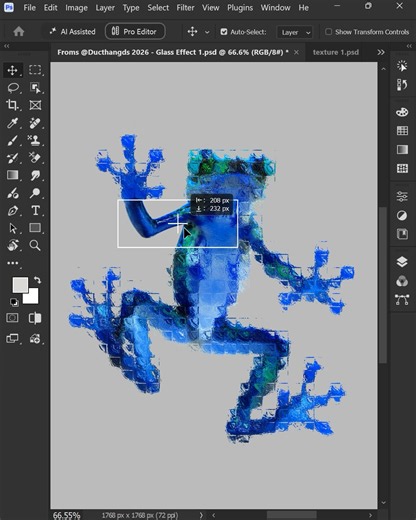Expand the Move tool preset picker
The width and height of the screenshot is (416, 520).
[x=207, y=32]
